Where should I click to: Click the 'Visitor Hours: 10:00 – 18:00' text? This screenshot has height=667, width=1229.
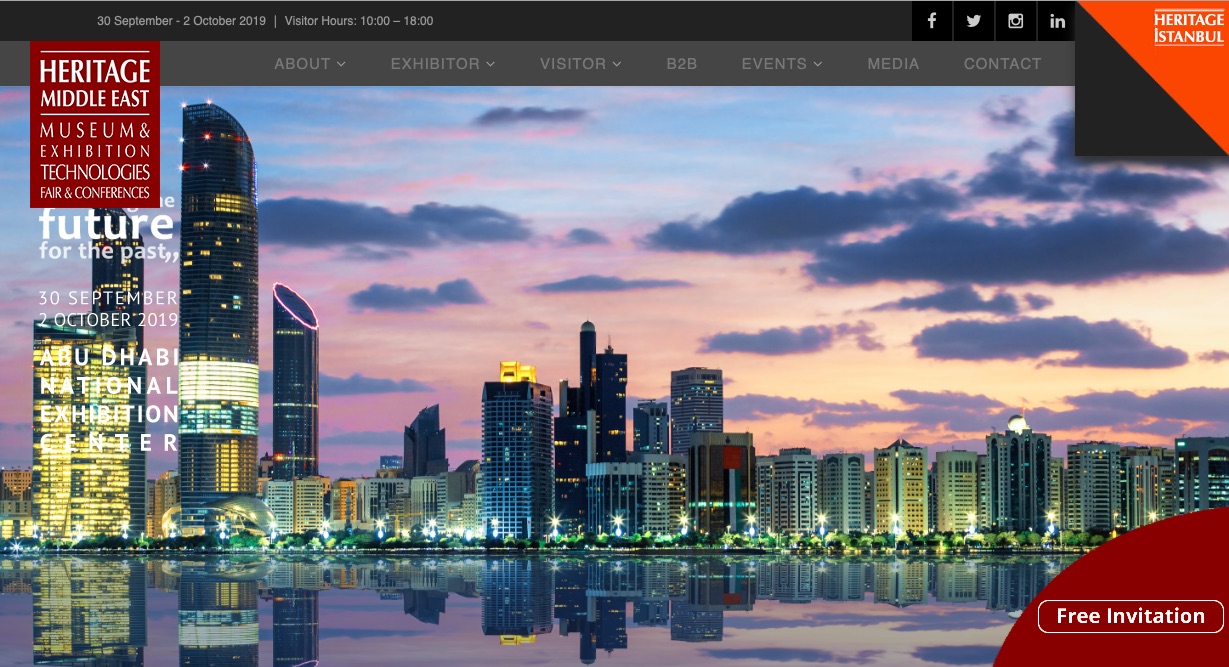[x=359, y=21]
